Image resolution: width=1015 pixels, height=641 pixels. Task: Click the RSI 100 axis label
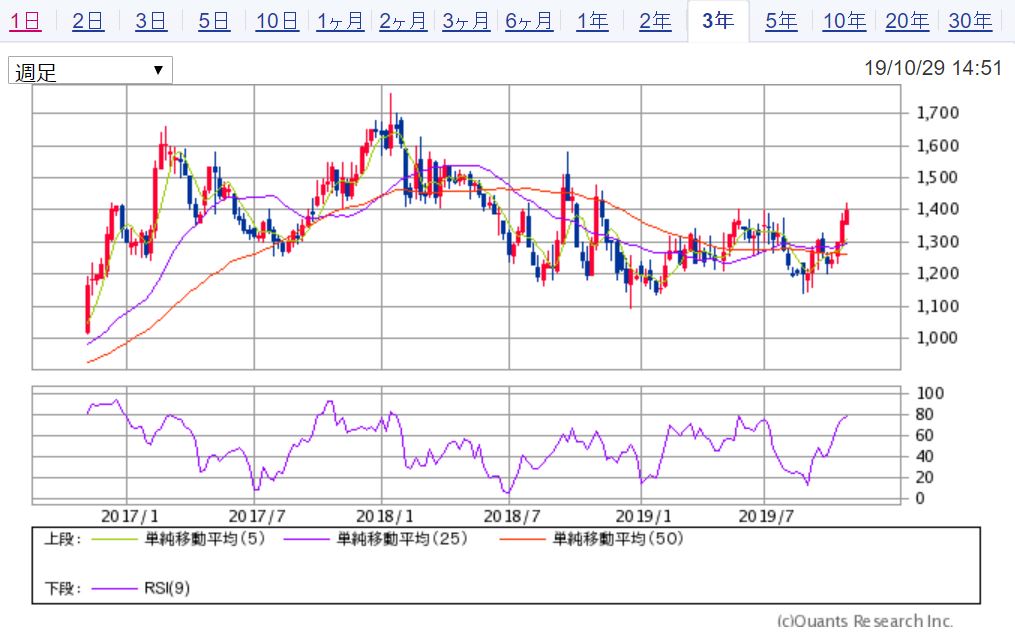(x=930, y=393)
